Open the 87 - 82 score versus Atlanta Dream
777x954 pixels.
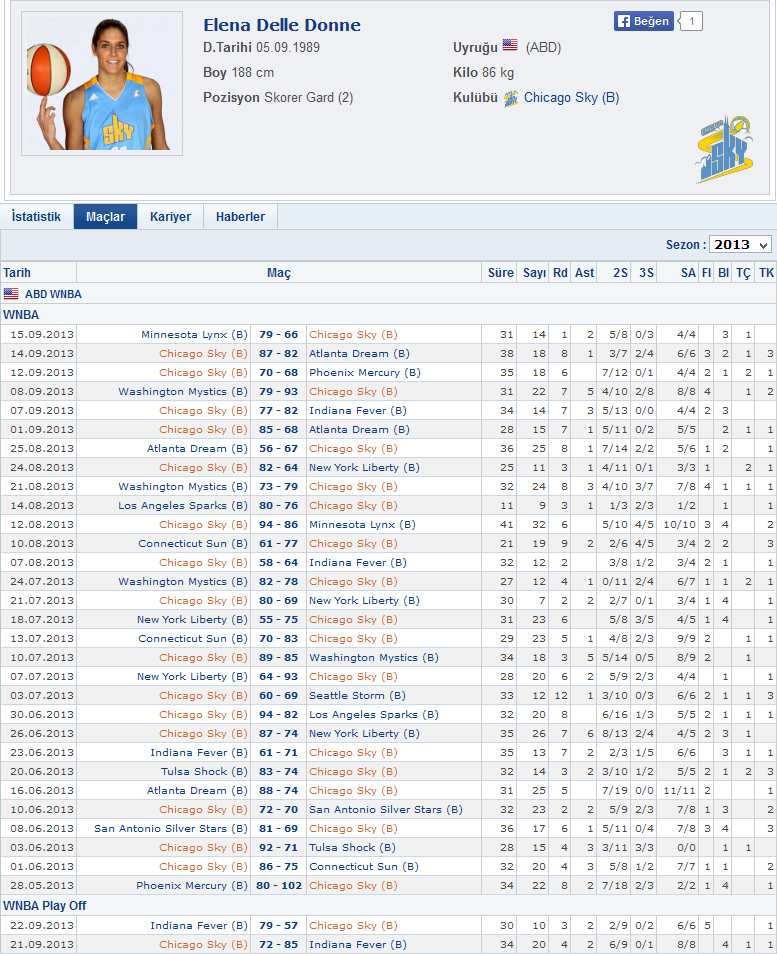(x=278, y=353)
